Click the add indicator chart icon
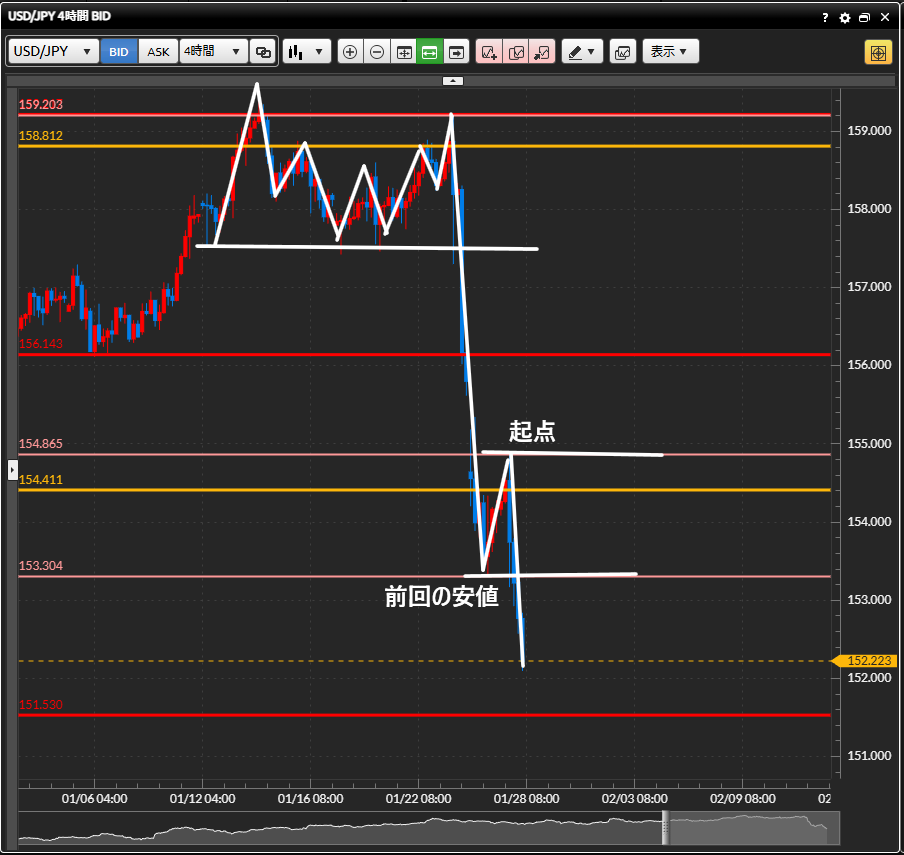904x855 pixels. coord(489,51)
